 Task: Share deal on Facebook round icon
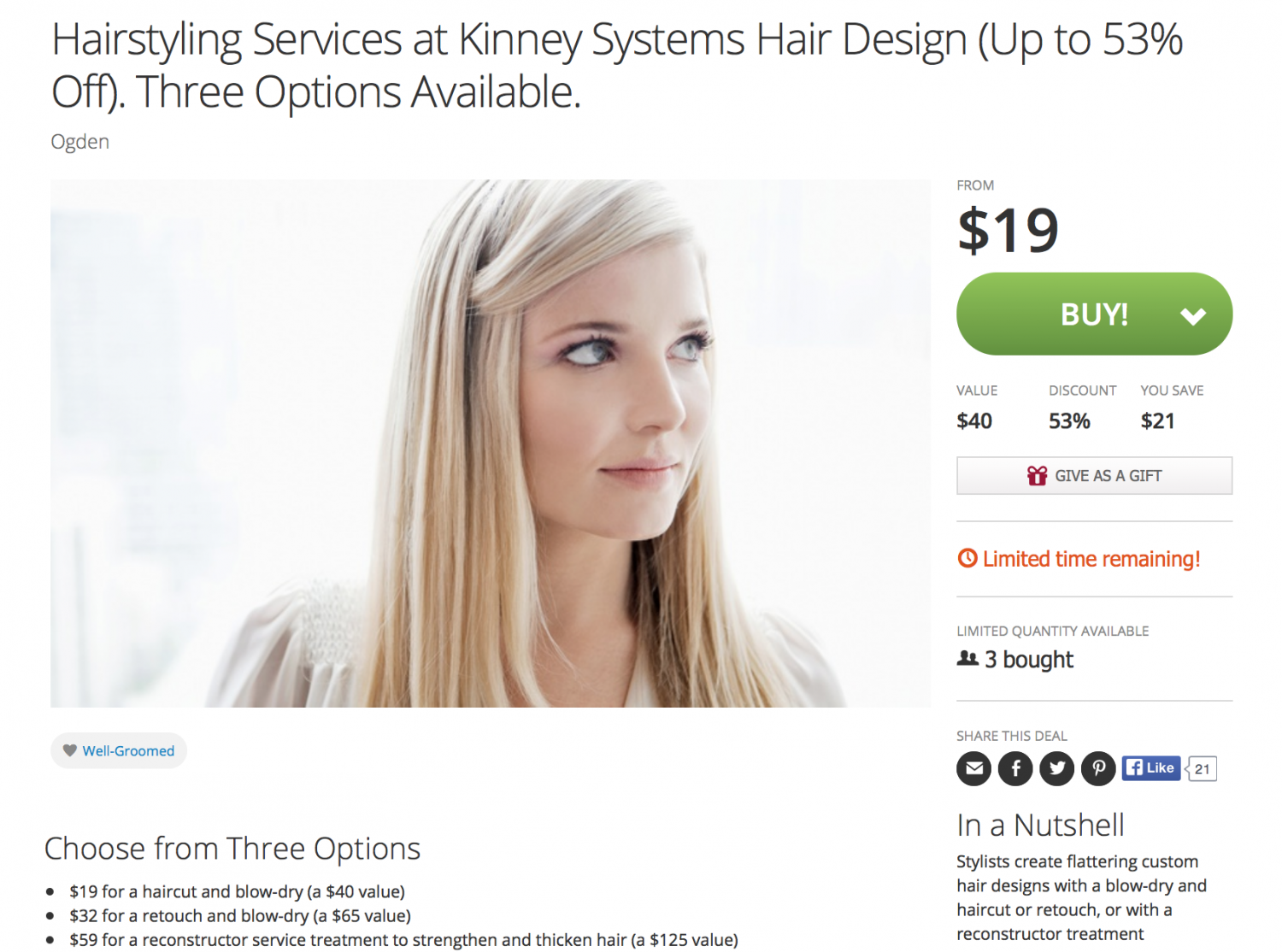click(x=1015, y=768)
